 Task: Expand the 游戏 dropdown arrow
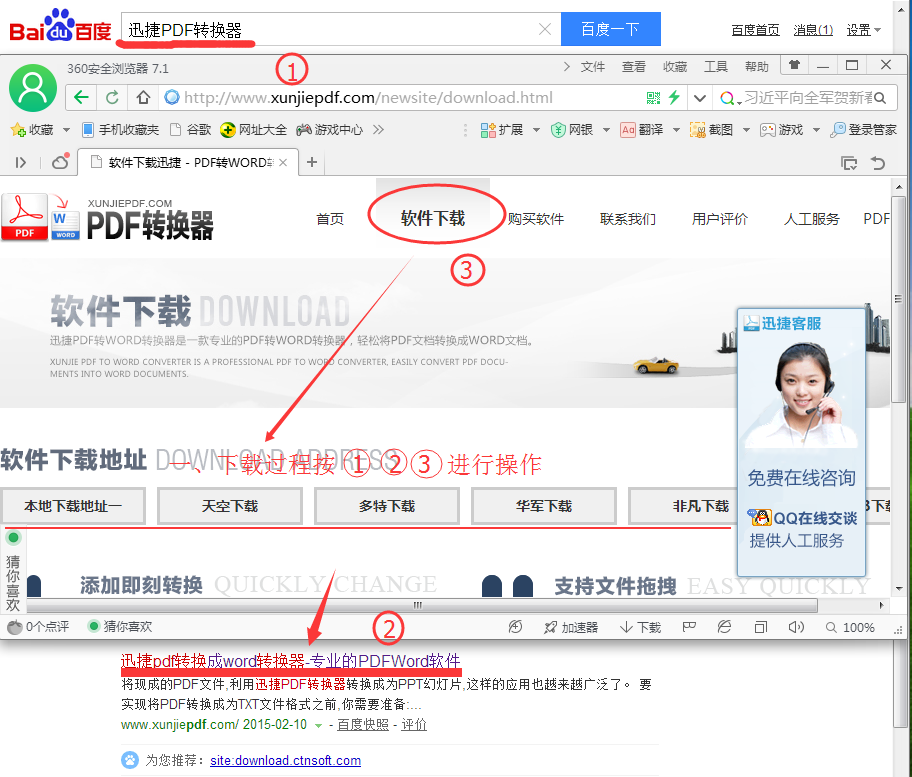(x=816, y=130)
